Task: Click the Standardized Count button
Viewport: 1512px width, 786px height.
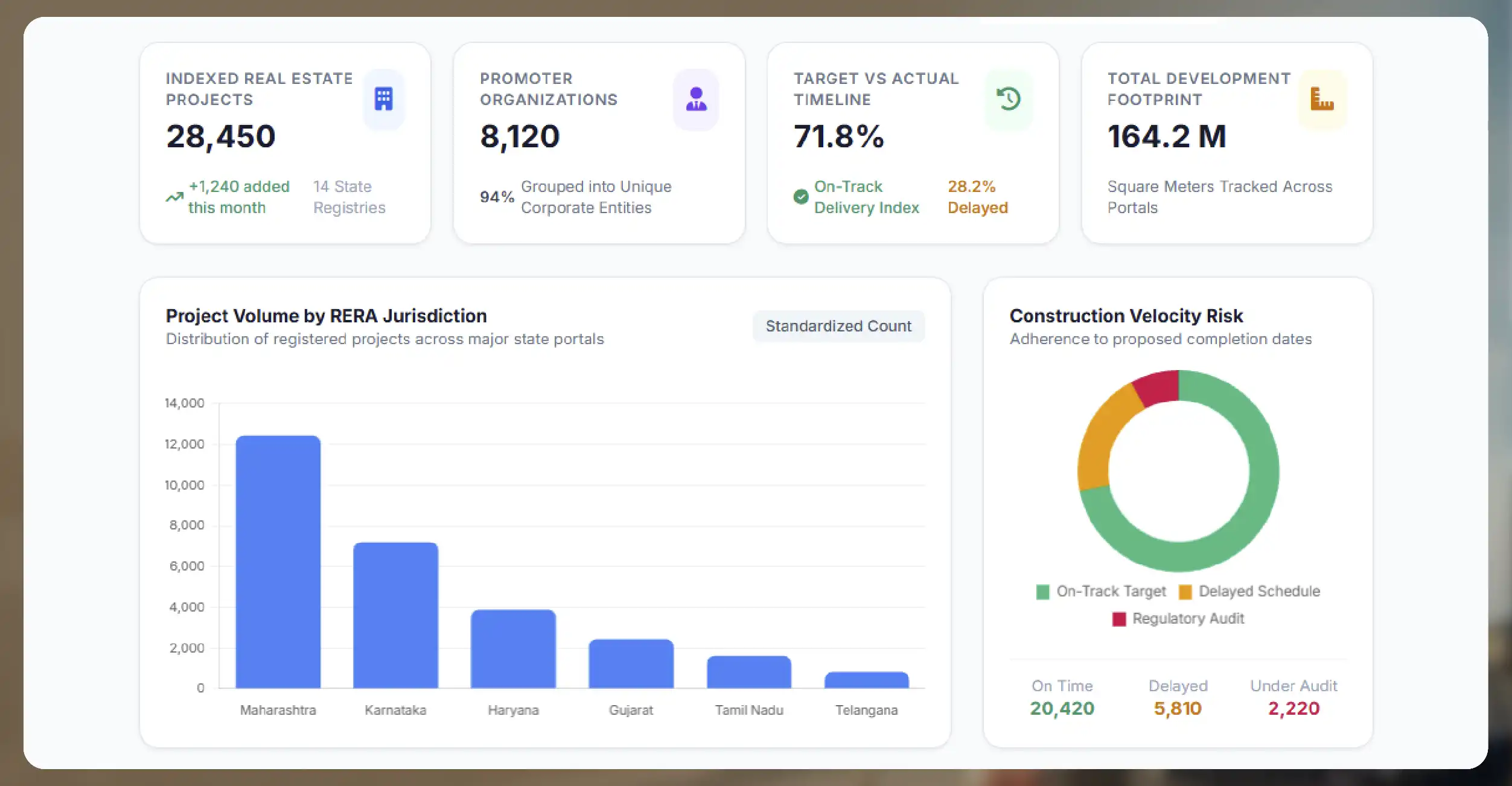Action: click(838, 326)
